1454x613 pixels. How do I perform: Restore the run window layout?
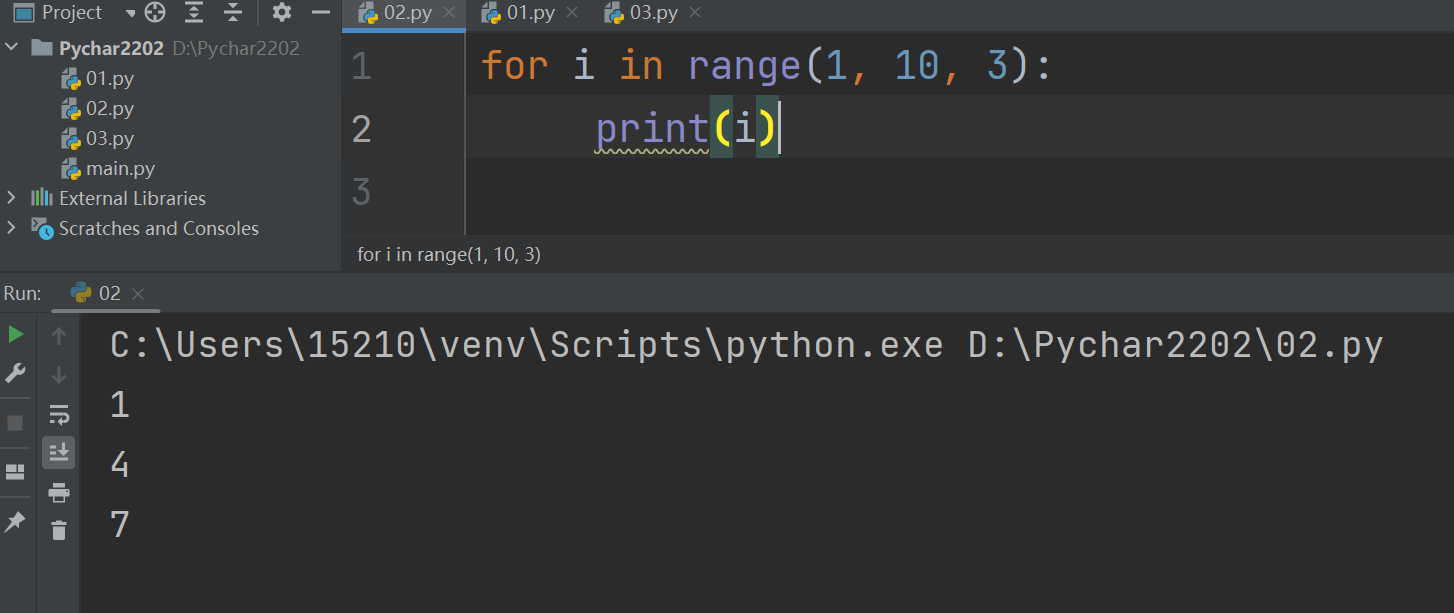click(16, 471)
